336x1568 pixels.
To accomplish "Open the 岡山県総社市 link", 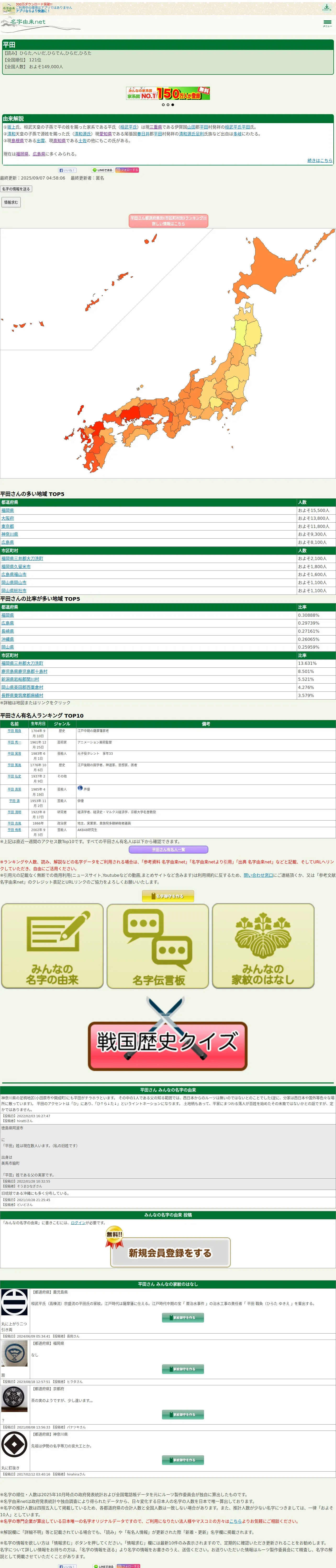I will (14, 590).
